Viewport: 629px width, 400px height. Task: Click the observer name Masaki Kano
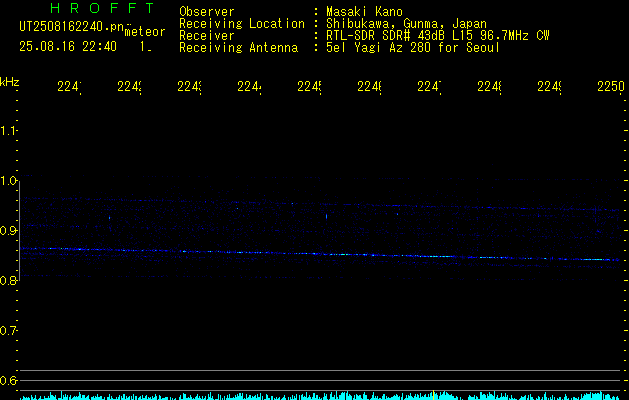(364, 12)
